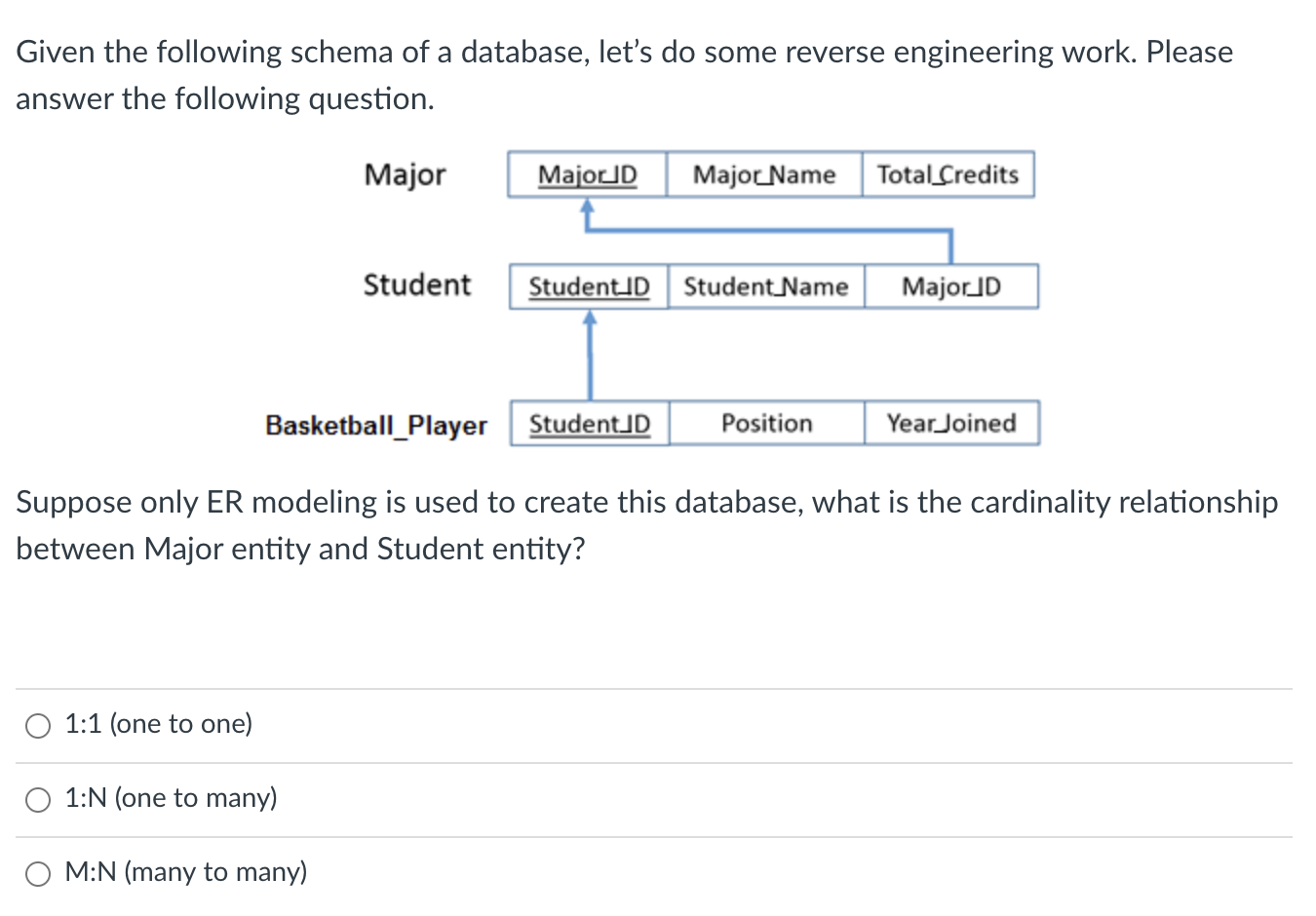Viewport: 1316px width, 916px height.
Task: Click the Year_Joined cell in the schema
Action: (951, 424)
